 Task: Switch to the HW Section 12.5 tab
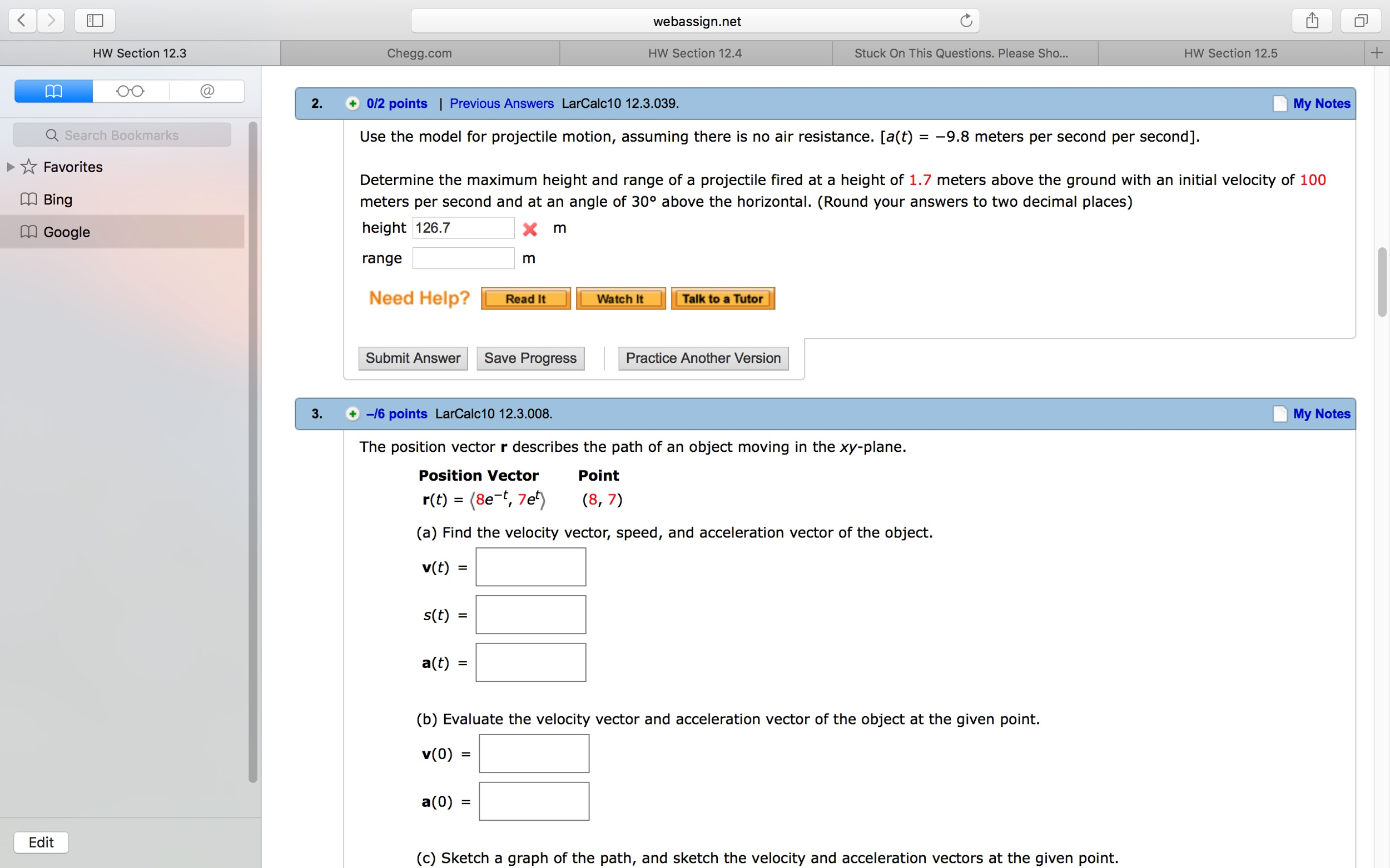[1231, 53]
